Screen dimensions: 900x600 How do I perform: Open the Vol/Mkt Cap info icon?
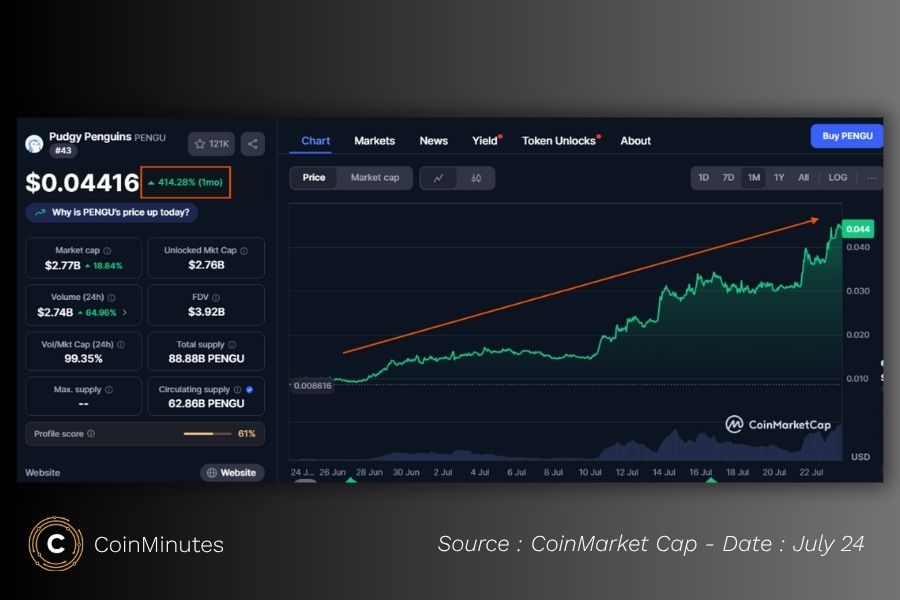pyautogui.click(x=121, y=344)
